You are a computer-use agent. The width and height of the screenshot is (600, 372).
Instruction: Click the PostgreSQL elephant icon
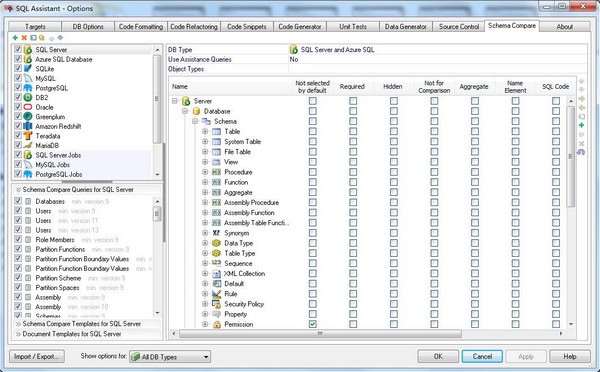click(x=28, y=88)
